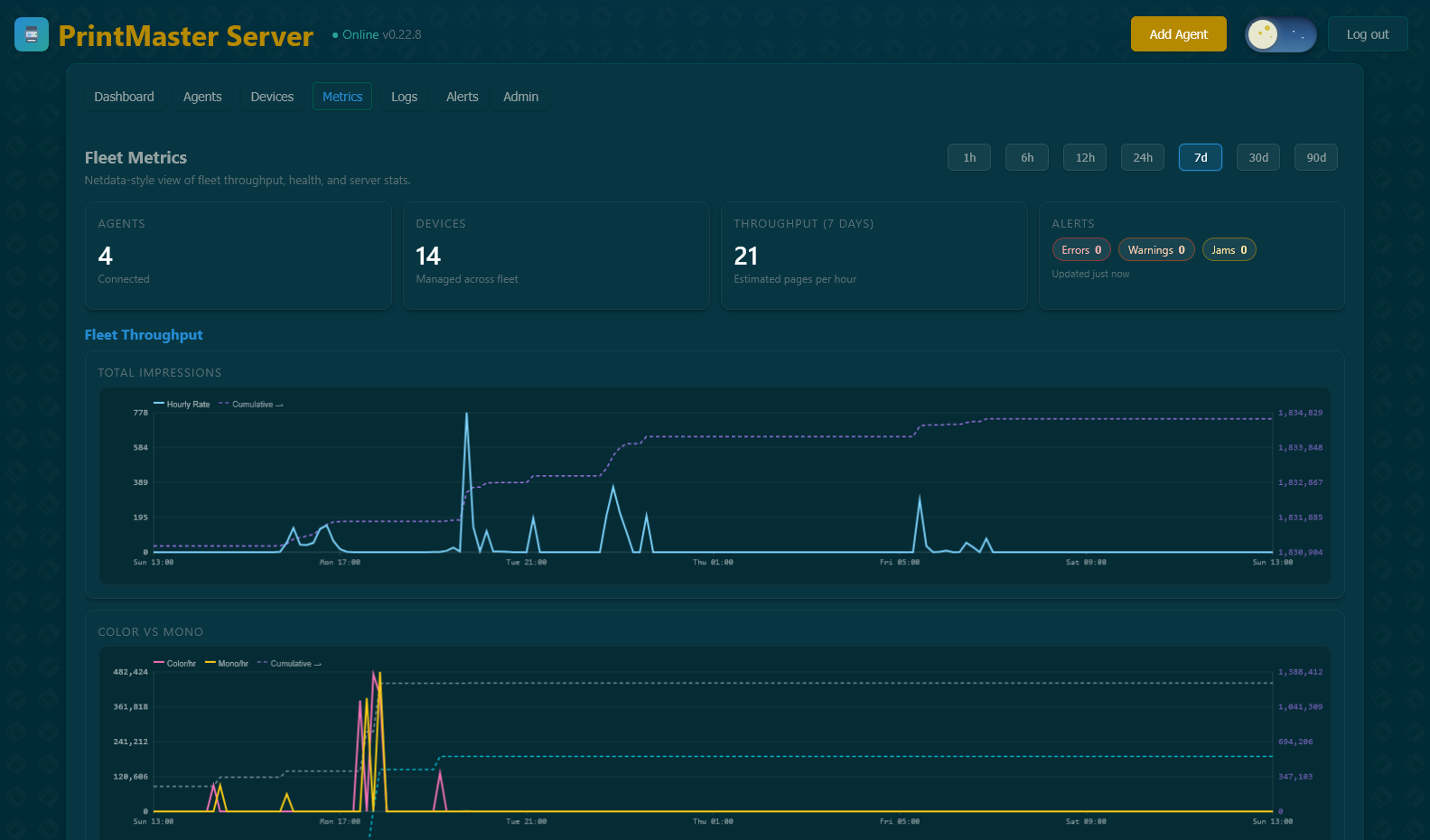Choose the 24h time range

click(x=1143, y=157)
